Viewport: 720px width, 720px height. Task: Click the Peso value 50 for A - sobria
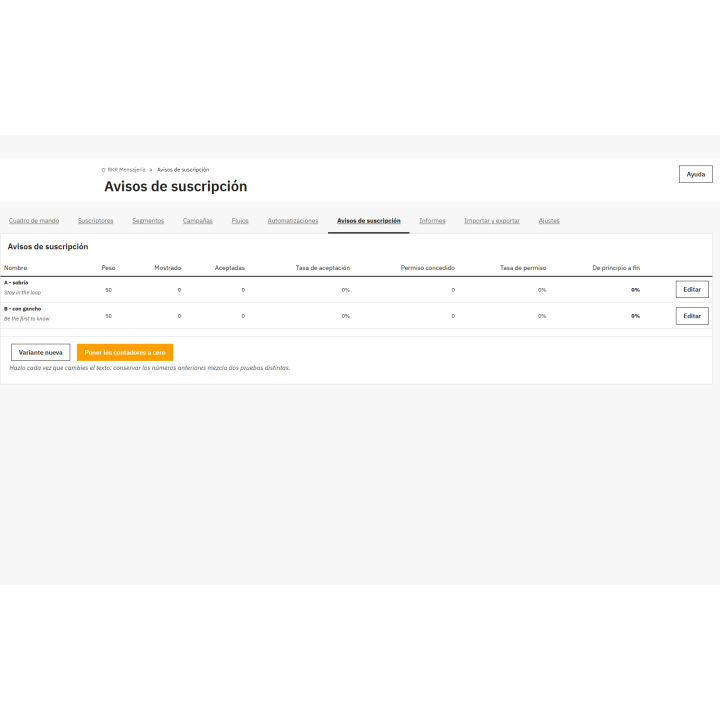click(x=108, y=290)
